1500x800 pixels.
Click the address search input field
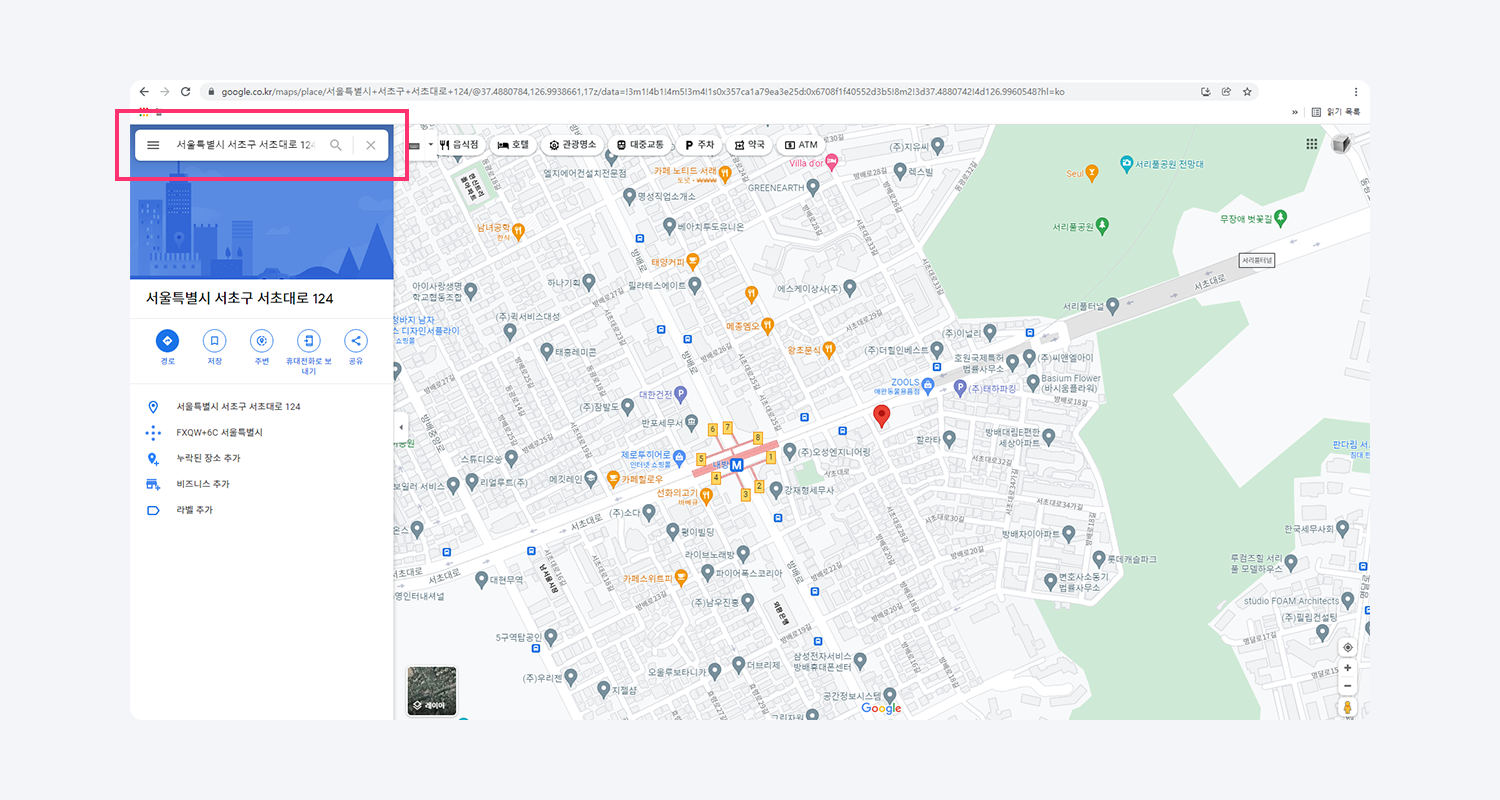(245, 145)
